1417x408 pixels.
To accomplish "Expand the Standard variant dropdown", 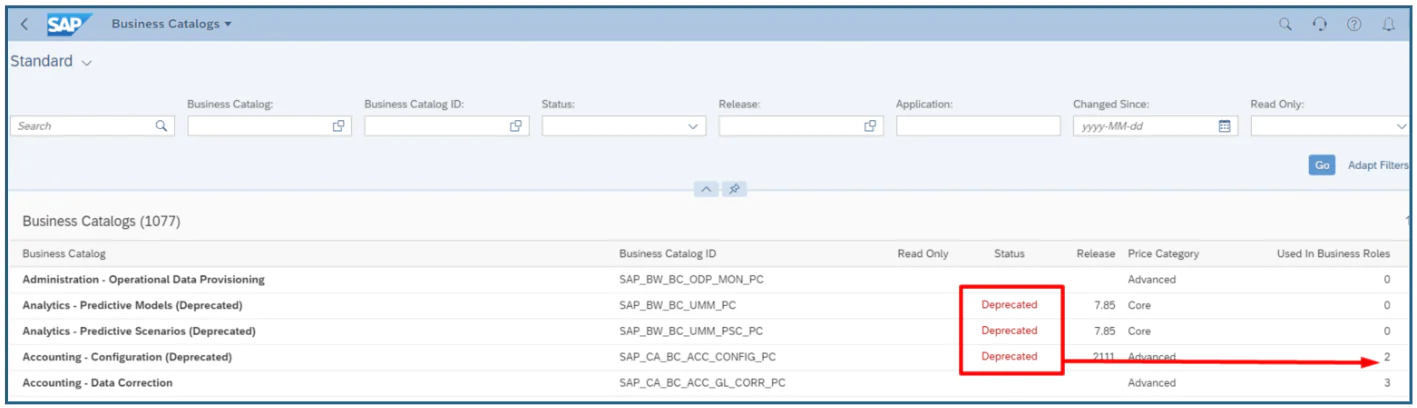I will (x=87, y=62).
